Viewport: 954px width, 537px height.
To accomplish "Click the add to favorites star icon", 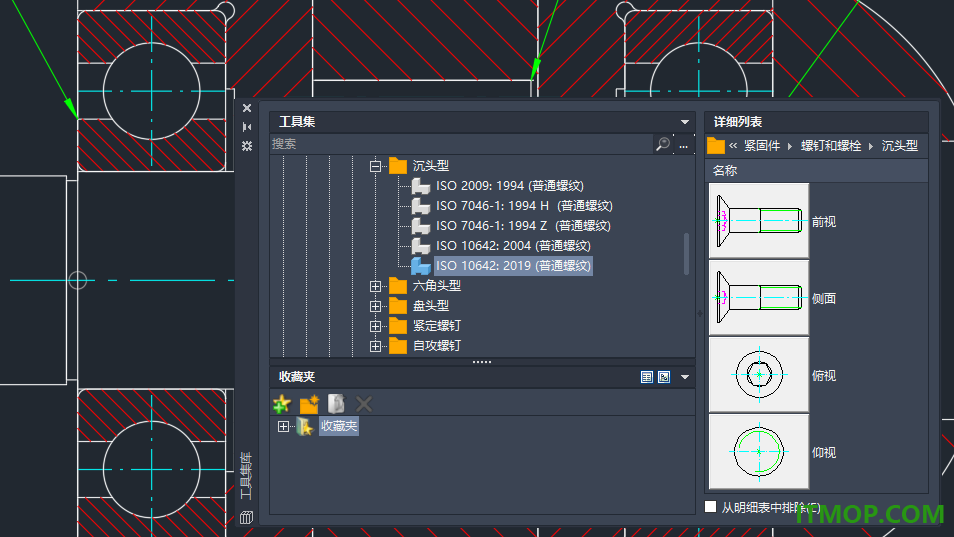I will pyautogui.click(x=282, y=404).
